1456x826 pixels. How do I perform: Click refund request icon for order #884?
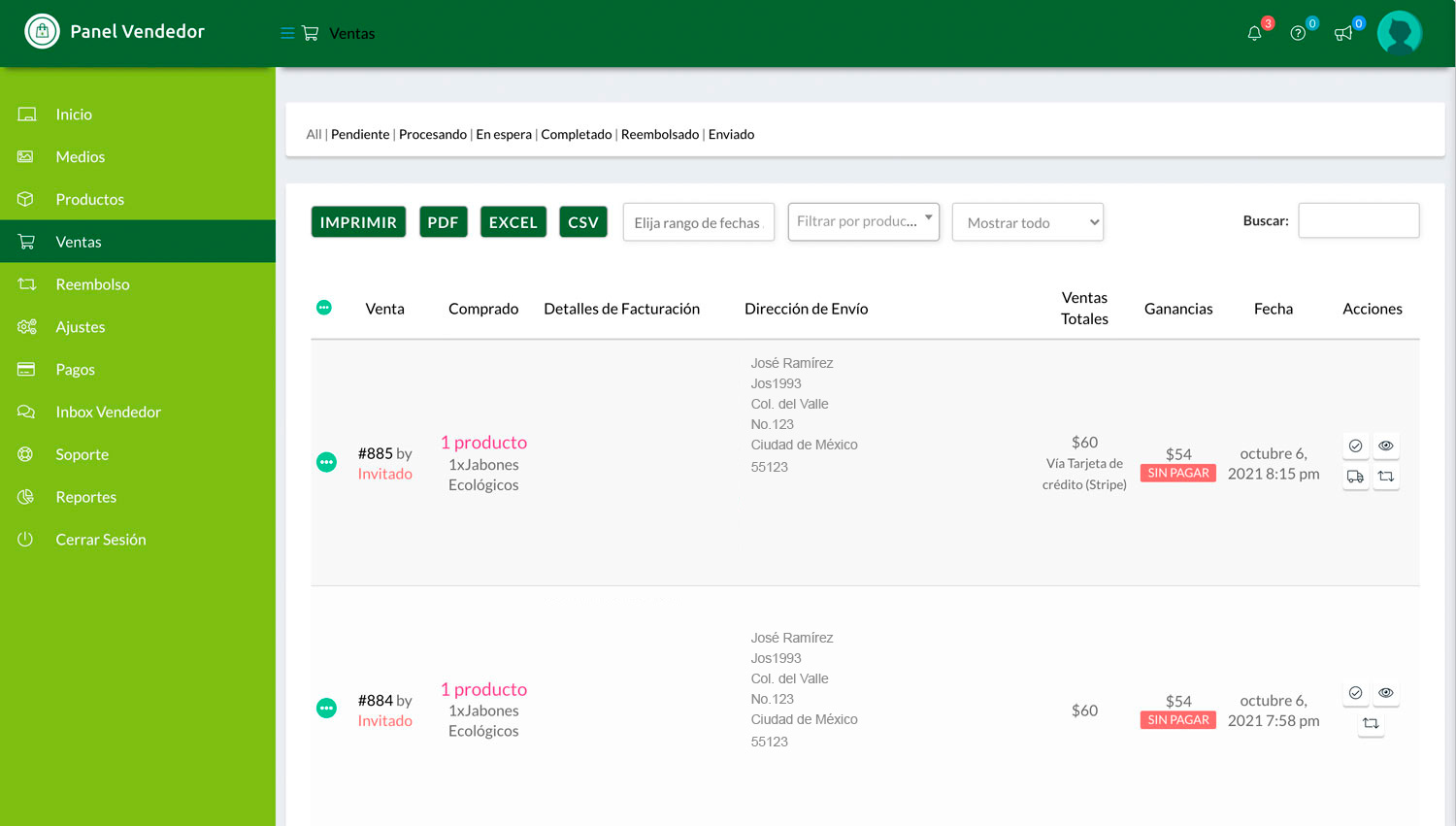tap(1371, 723)
